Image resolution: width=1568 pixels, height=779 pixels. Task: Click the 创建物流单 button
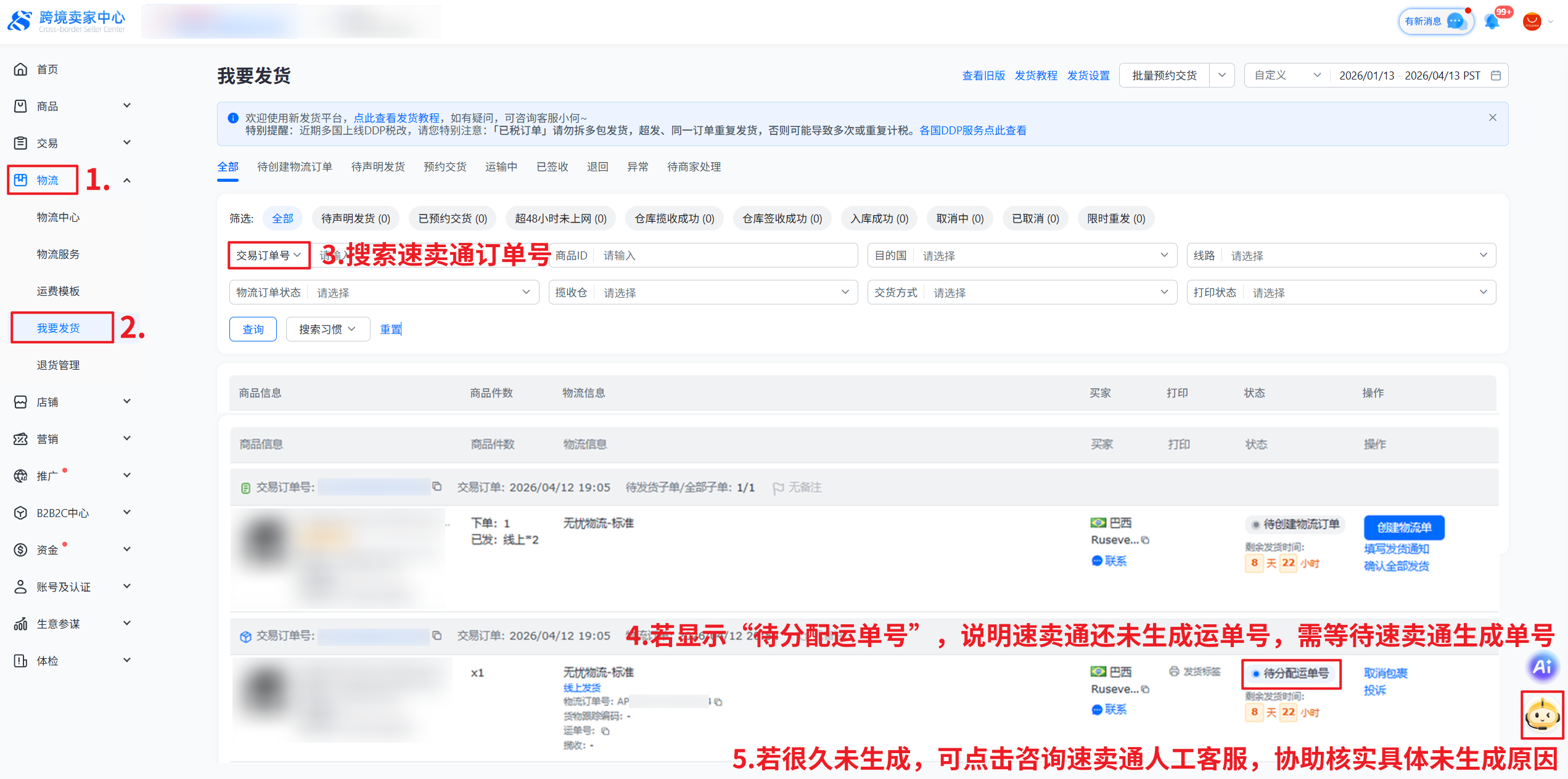(x=1403, y=528)
